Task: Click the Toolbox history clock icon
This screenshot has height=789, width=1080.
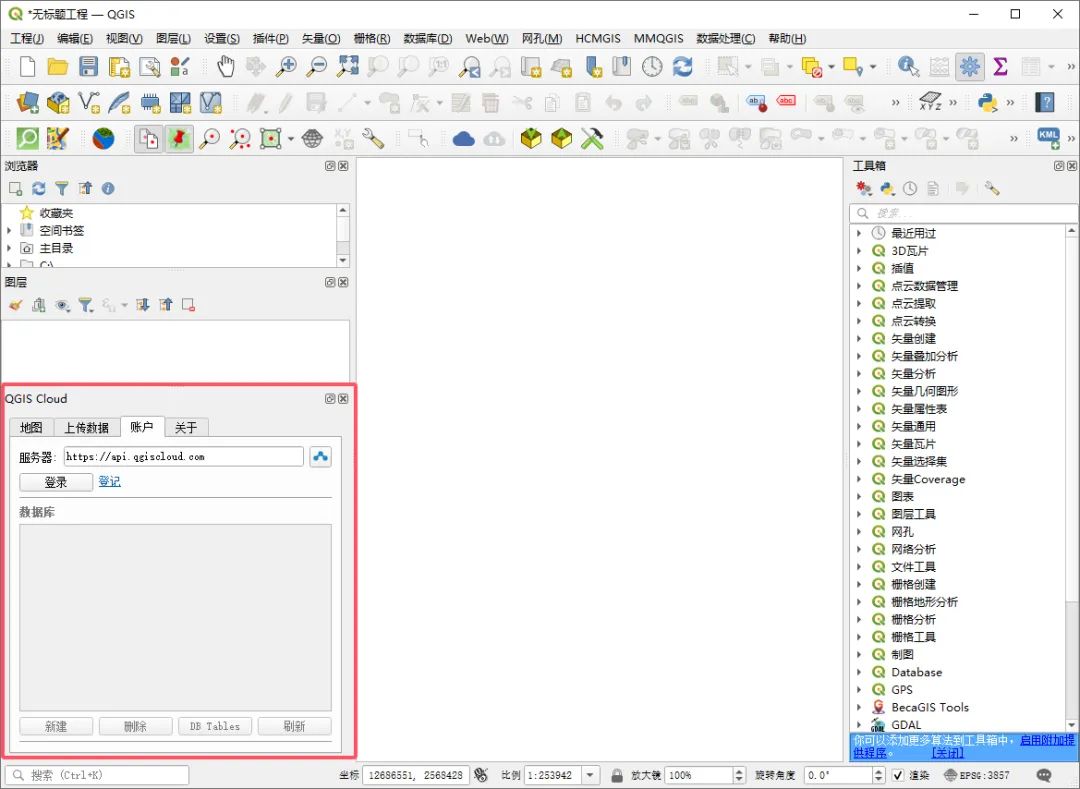Action: [x=910, y=189]
